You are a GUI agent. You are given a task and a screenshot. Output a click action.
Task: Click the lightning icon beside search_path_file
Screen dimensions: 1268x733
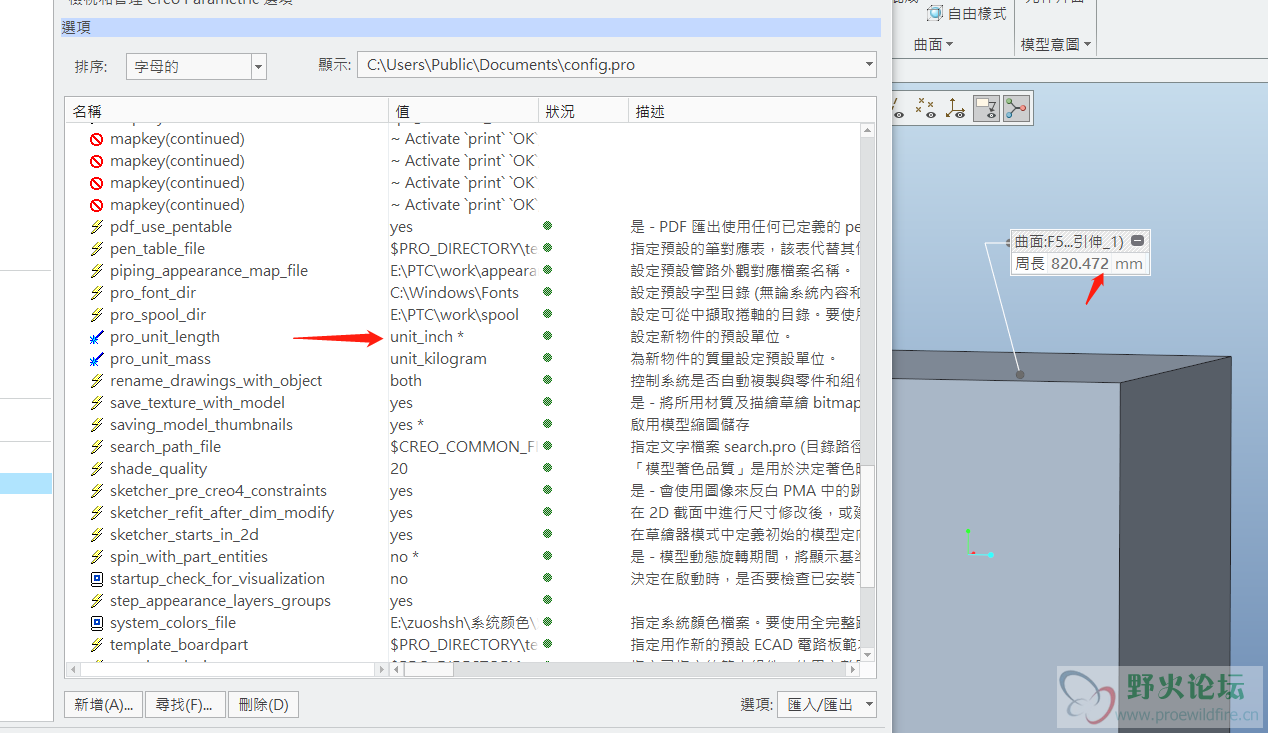tap(97, 447)
